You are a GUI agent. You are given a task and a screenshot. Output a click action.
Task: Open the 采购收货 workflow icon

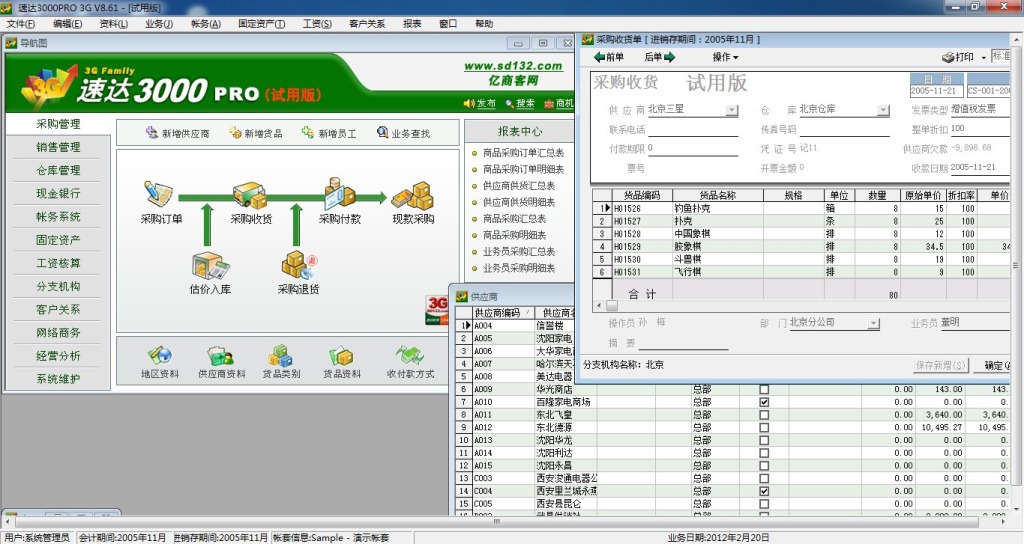point(250,195)
